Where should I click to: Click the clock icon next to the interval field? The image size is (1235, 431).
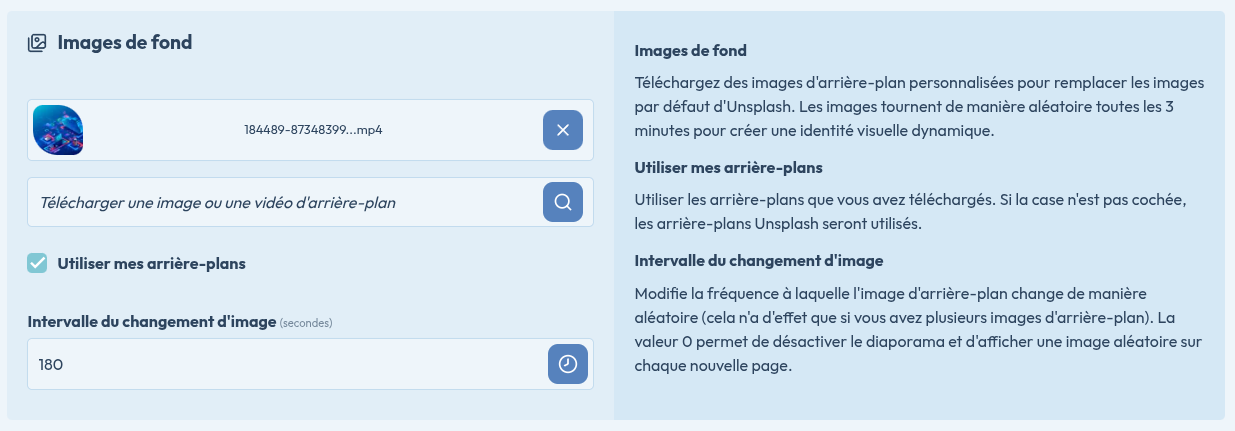click(x=568, y=364)
